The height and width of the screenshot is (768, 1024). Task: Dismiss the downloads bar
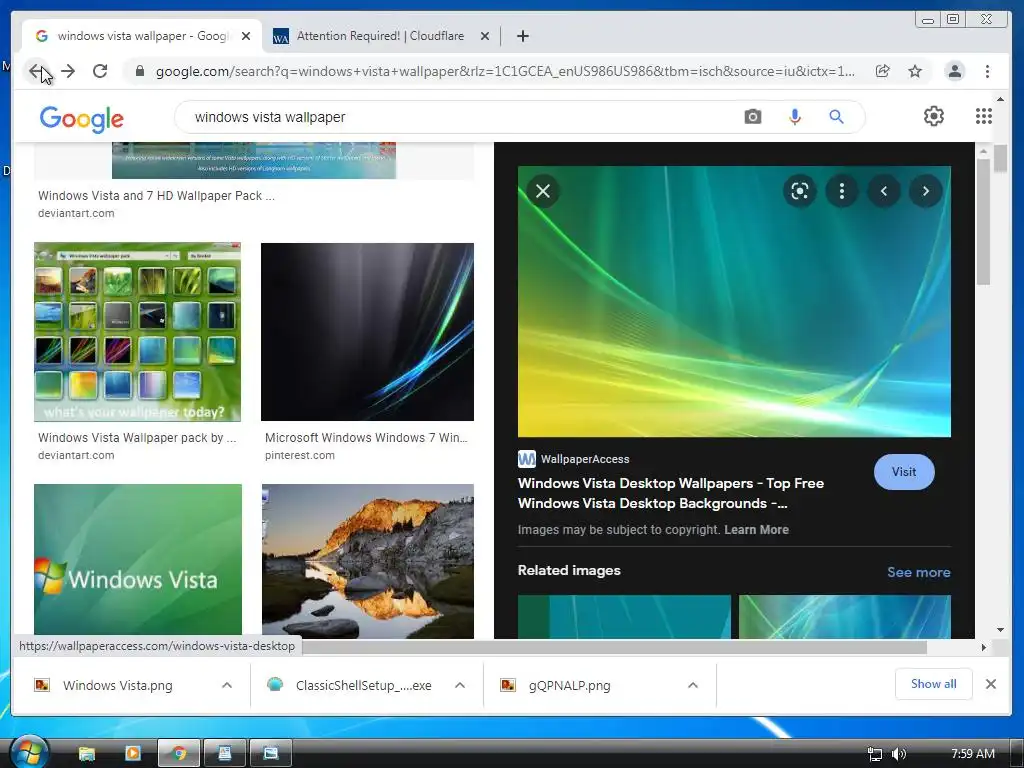coord(991,684)
